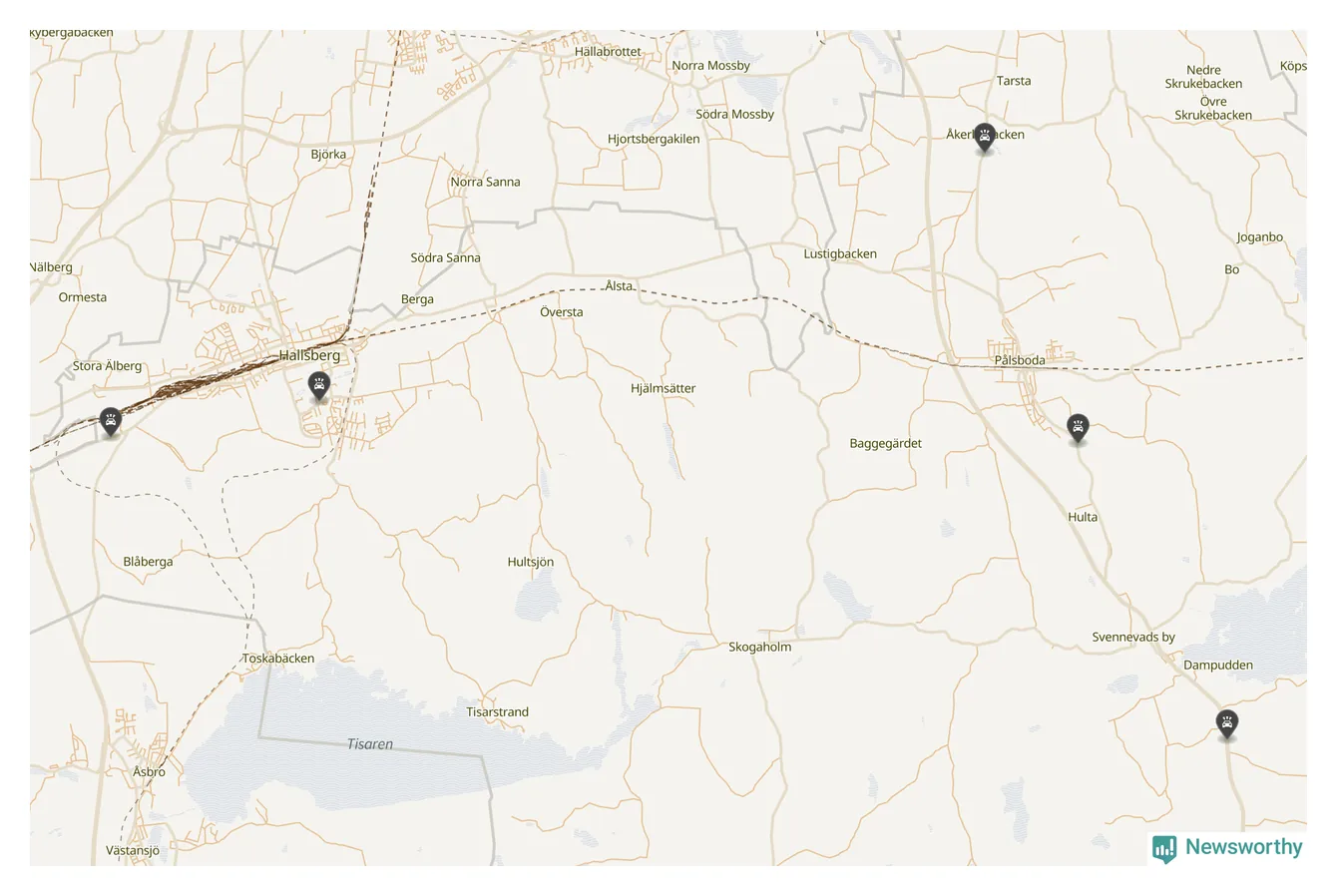Image resolution: width=1337 pixels, height=896 pixels.
Task: Open the car marker west of Stora Älberg
Action: (x=111, y=423)
